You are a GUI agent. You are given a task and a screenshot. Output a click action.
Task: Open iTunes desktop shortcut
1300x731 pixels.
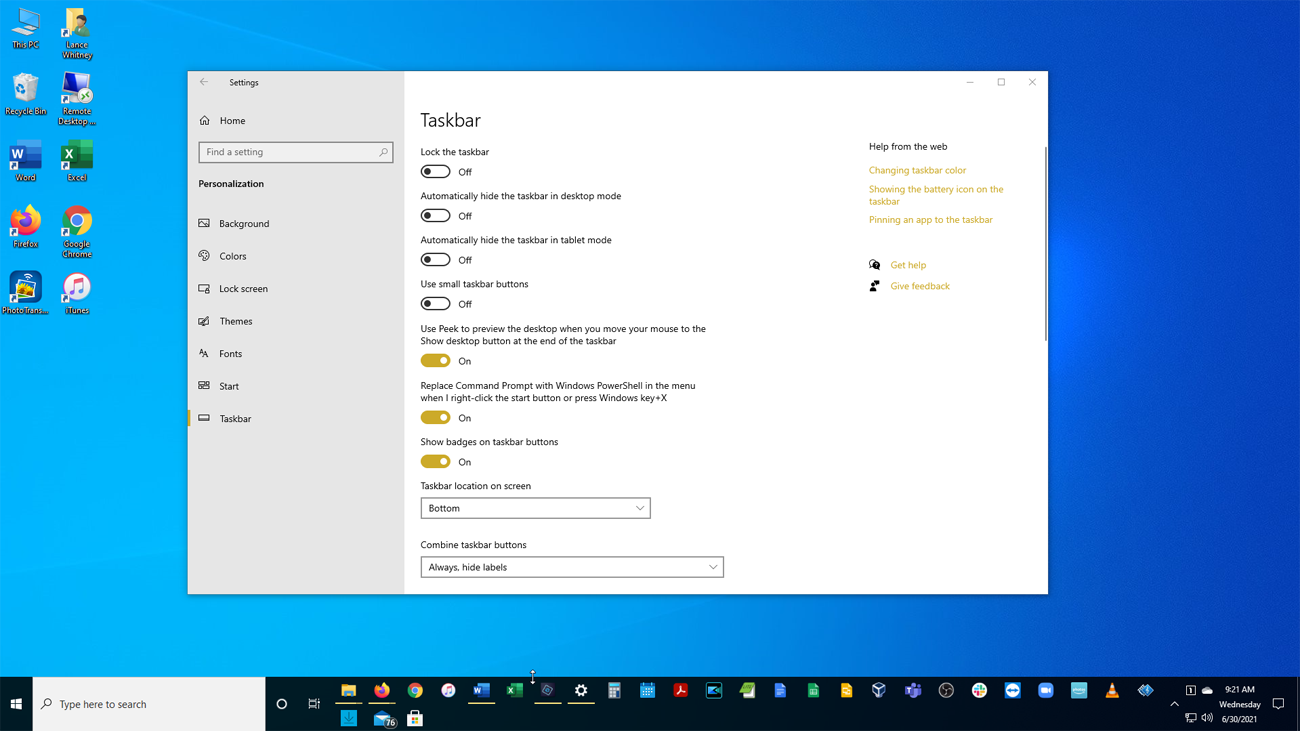pos(77,294)
